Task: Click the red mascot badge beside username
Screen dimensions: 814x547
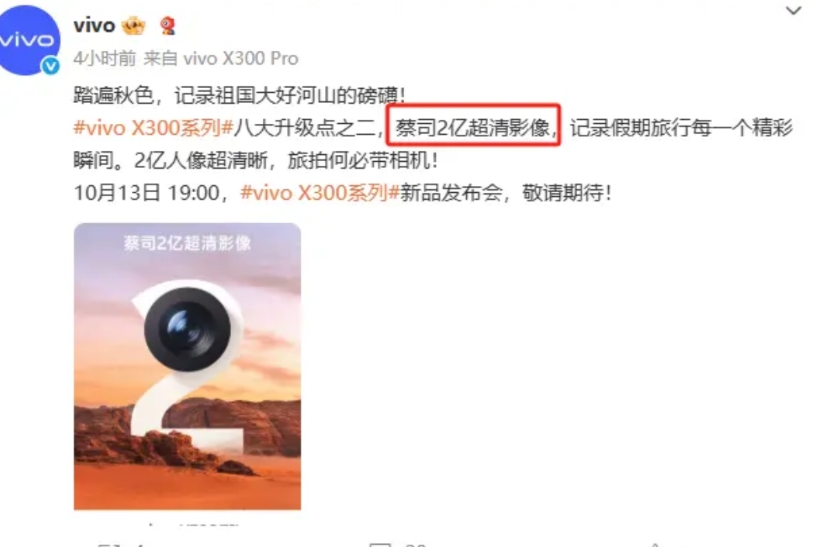Action: (167, 25)
